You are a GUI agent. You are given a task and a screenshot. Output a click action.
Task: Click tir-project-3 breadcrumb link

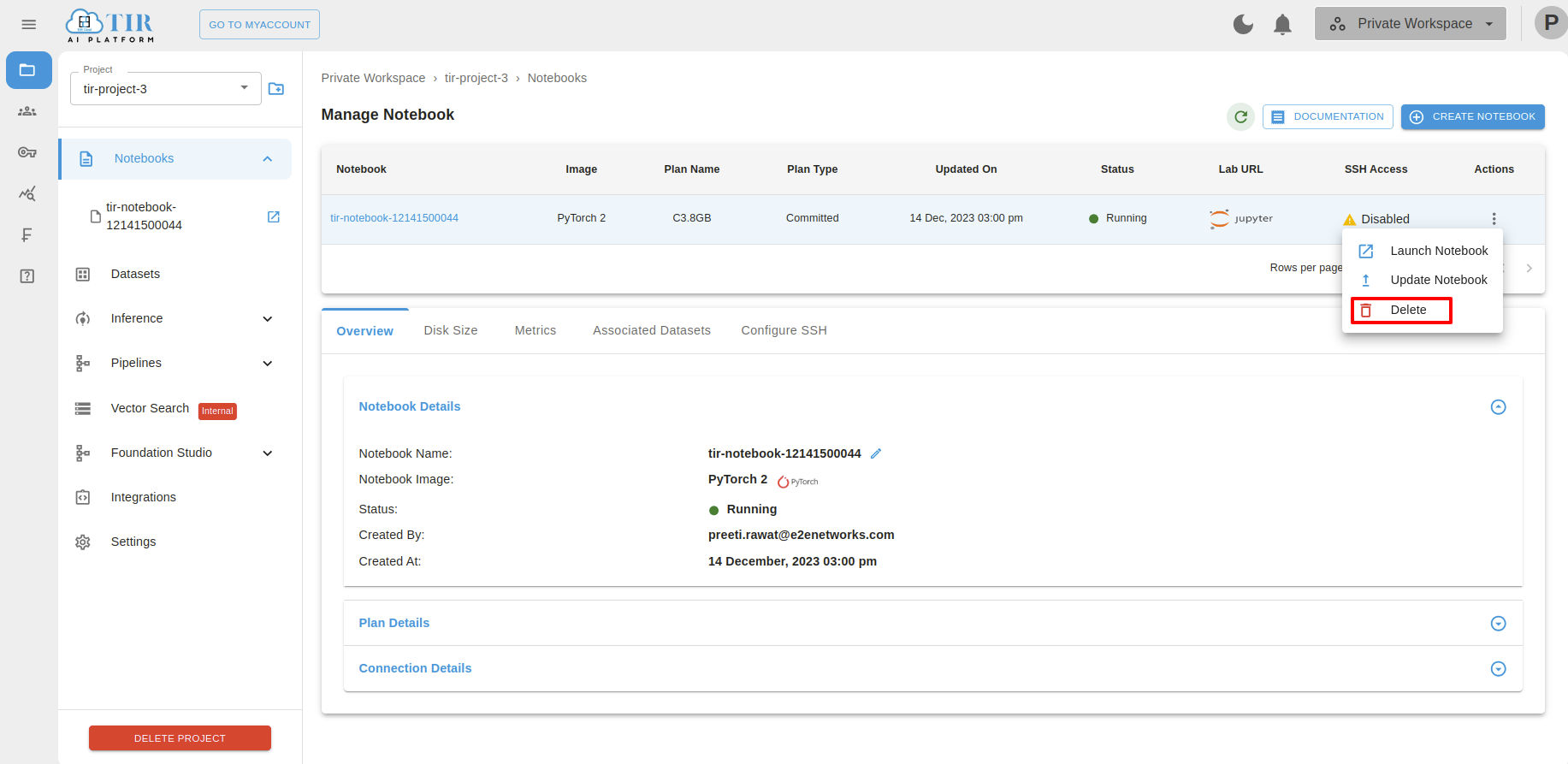[476, 78]
